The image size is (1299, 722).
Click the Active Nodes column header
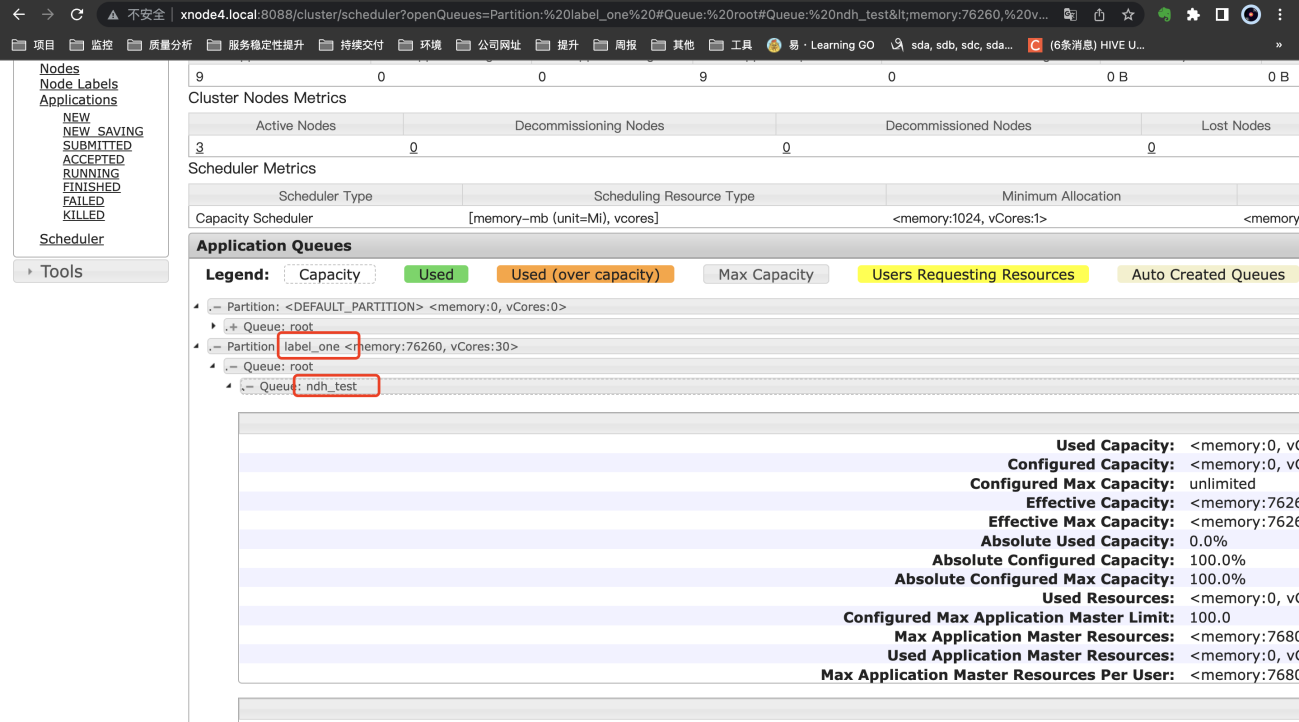pyautogui.click(x=296, y=125)
